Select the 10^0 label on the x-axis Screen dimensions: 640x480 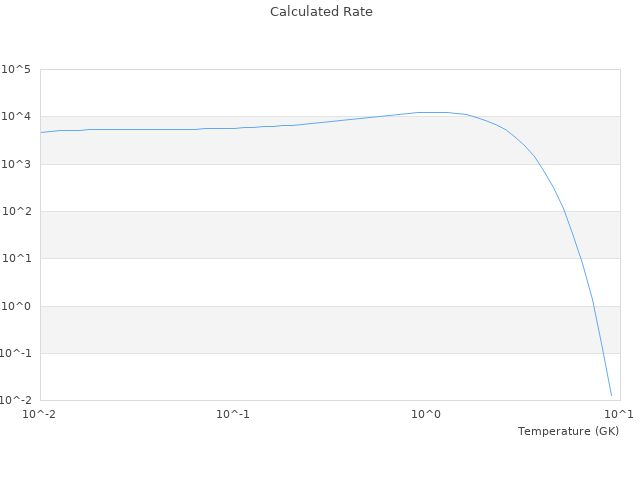(x=427, y=414)
